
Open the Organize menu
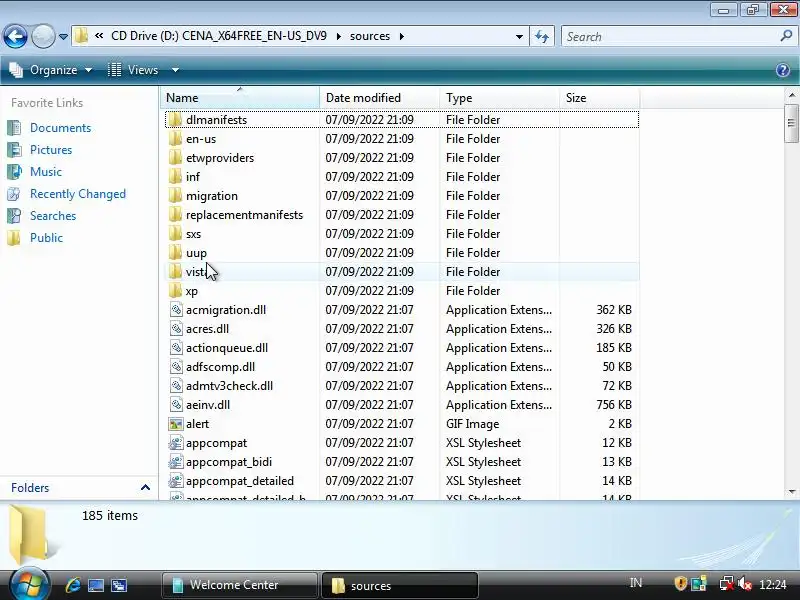pyautogui.click(x=51, y=70)
